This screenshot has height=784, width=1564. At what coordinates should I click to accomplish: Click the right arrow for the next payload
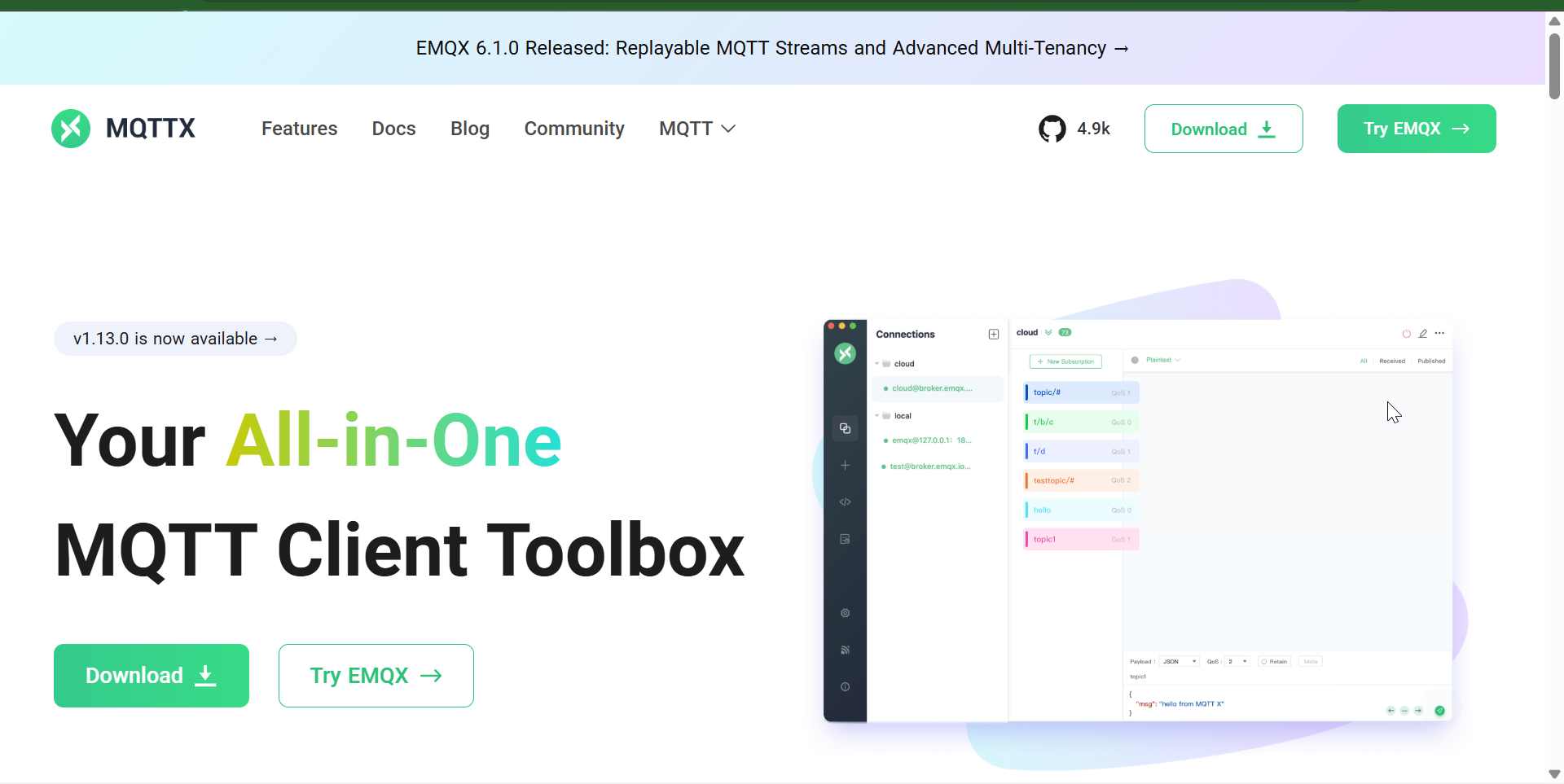[x=1418, y=711]
